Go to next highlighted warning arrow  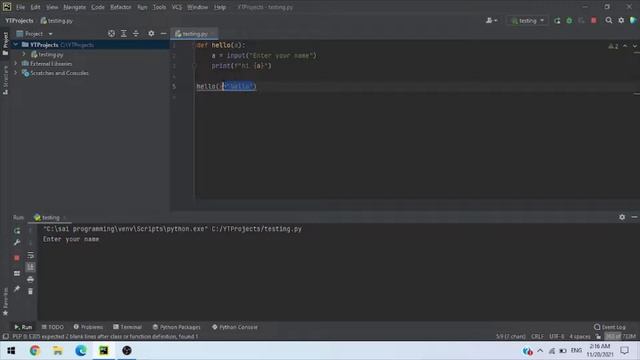tap(634, 46)
